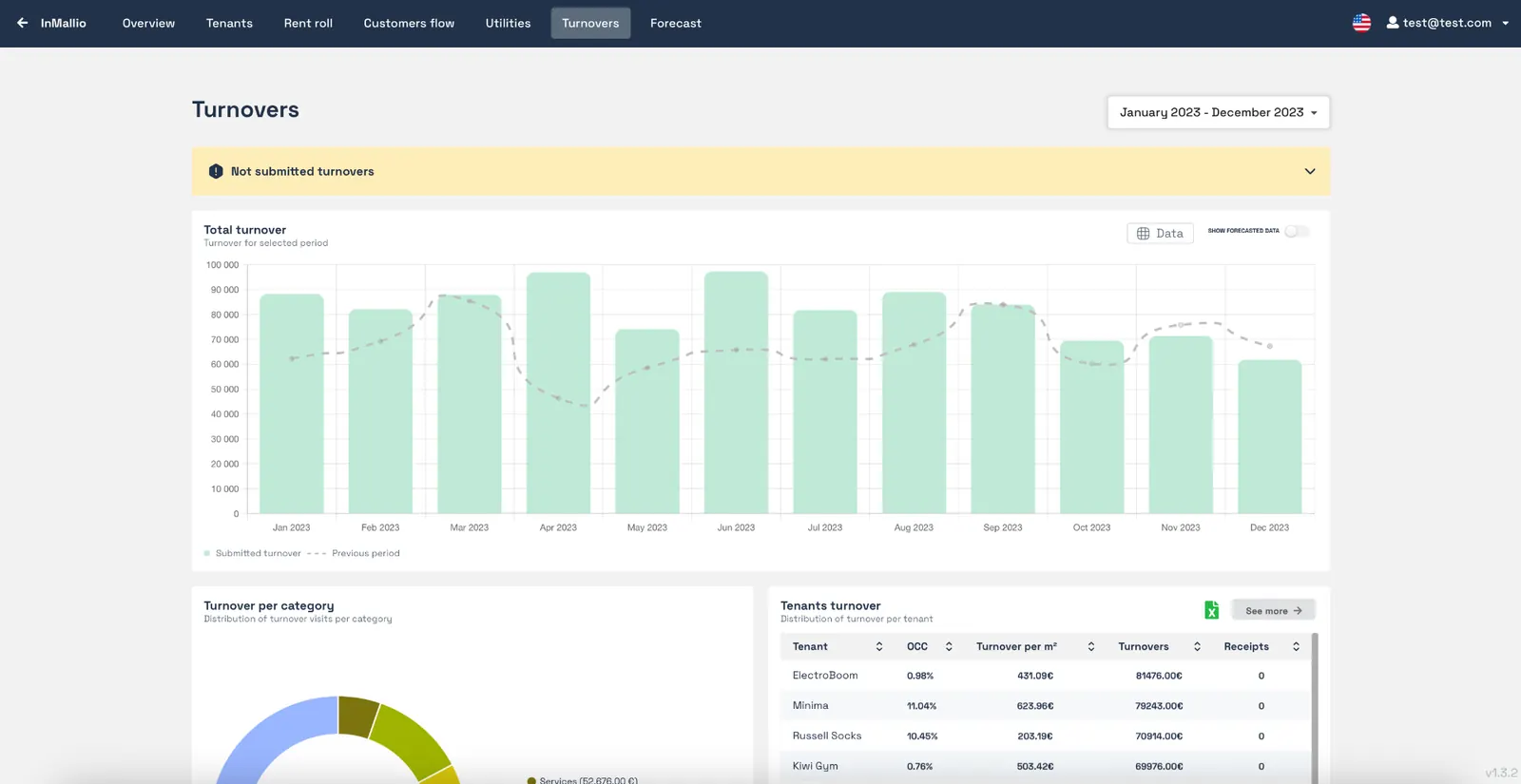Open the January 2023 - December 2023 date dropdown
Image resolution: width=1521 pixels, height=784 pixels.
(x=1218, y=112)
